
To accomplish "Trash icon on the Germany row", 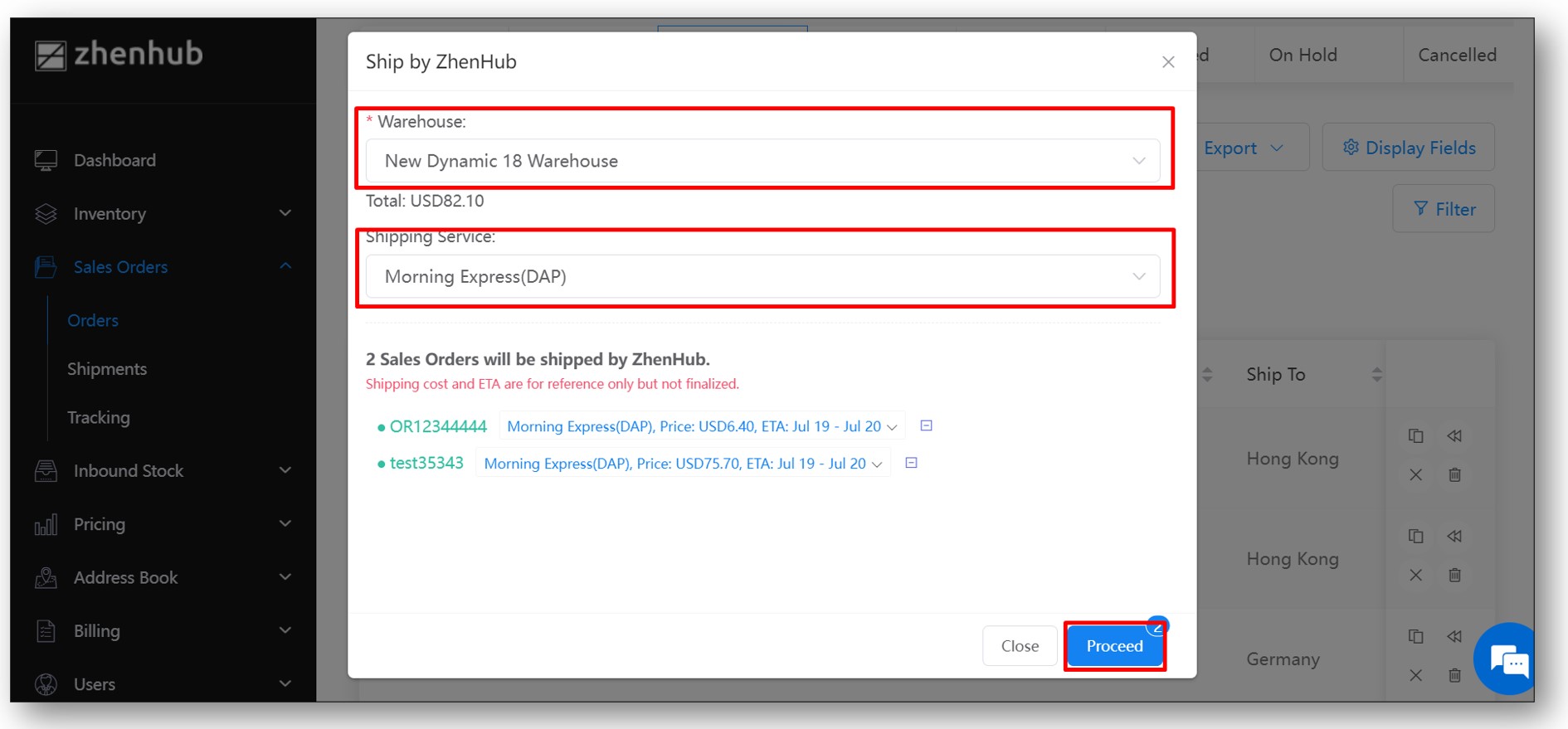I will pyautogui.click(x=1454, y=676).
